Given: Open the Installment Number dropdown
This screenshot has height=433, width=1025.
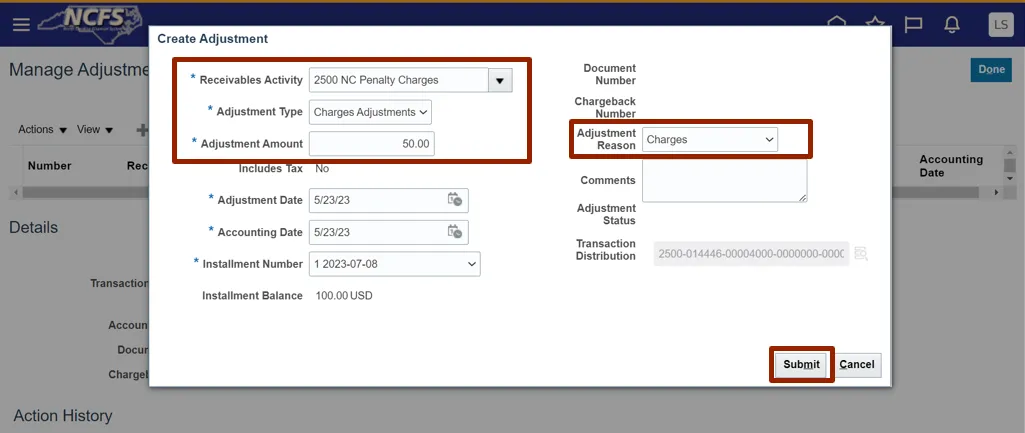Looking at the screenshot, I should tap(395, 264).
